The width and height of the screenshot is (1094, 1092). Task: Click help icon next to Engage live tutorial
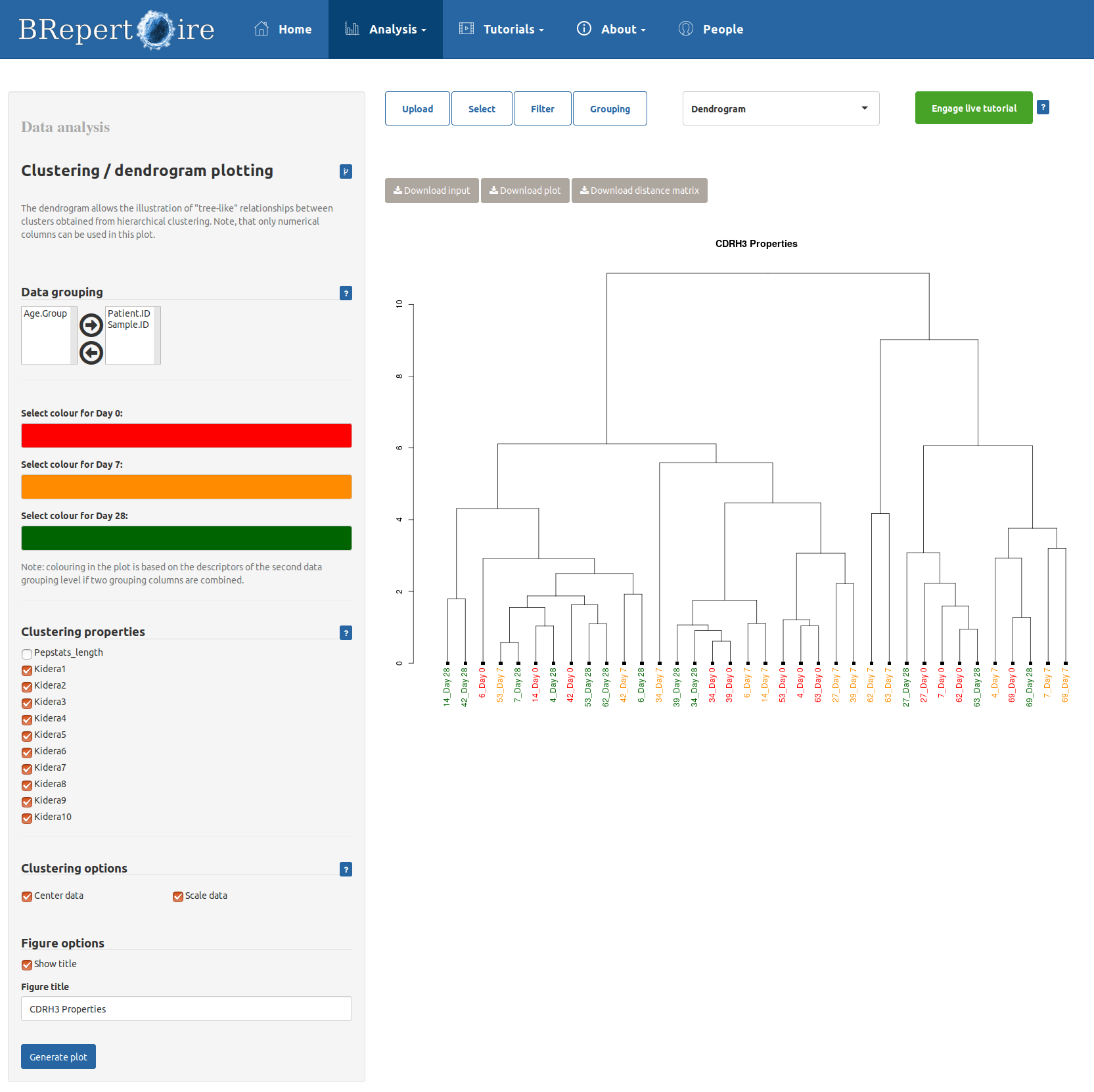[x=1043, y=107]
